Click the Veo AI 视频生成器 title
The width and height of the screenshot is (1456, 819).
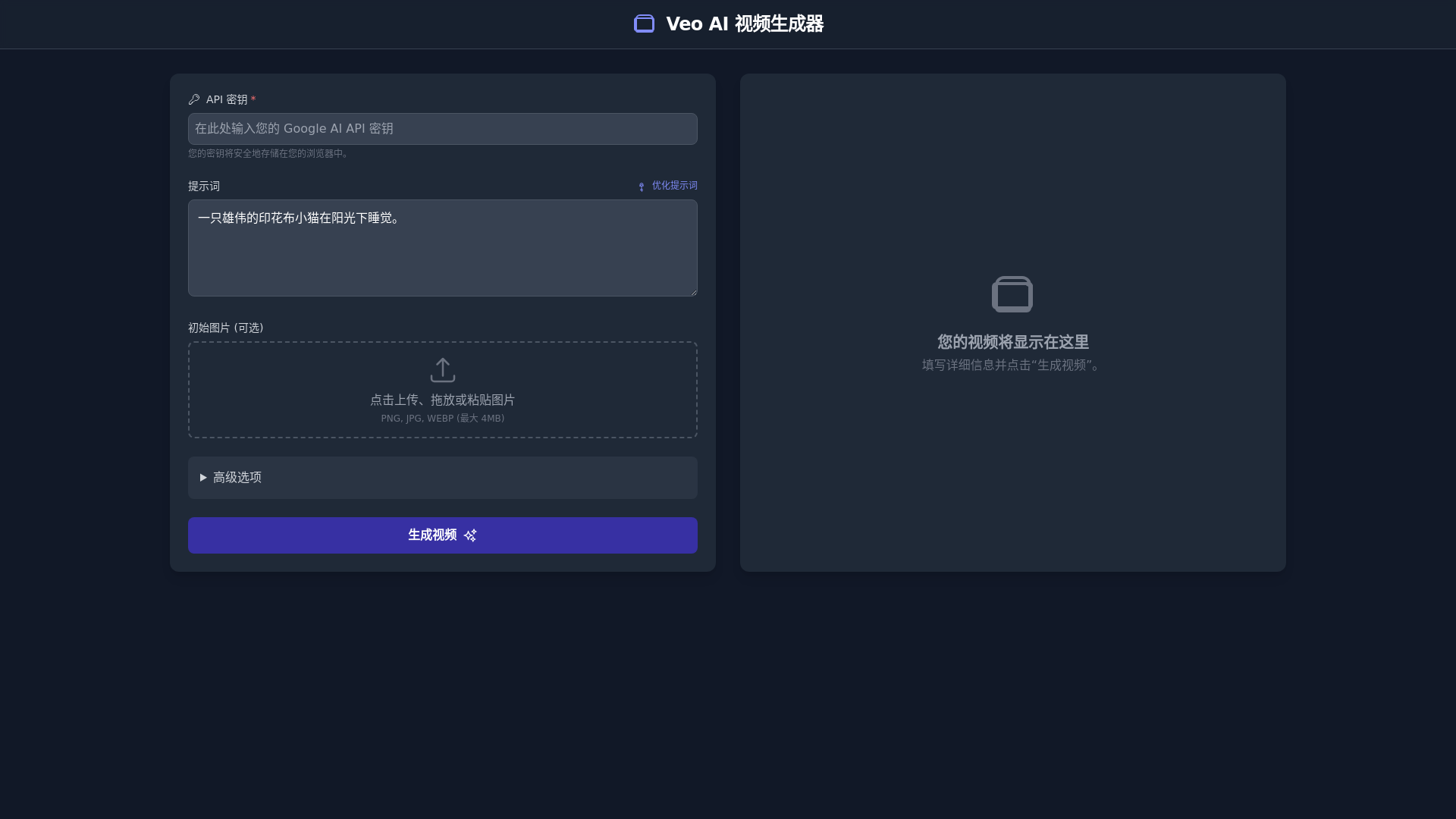pos(745,24)
